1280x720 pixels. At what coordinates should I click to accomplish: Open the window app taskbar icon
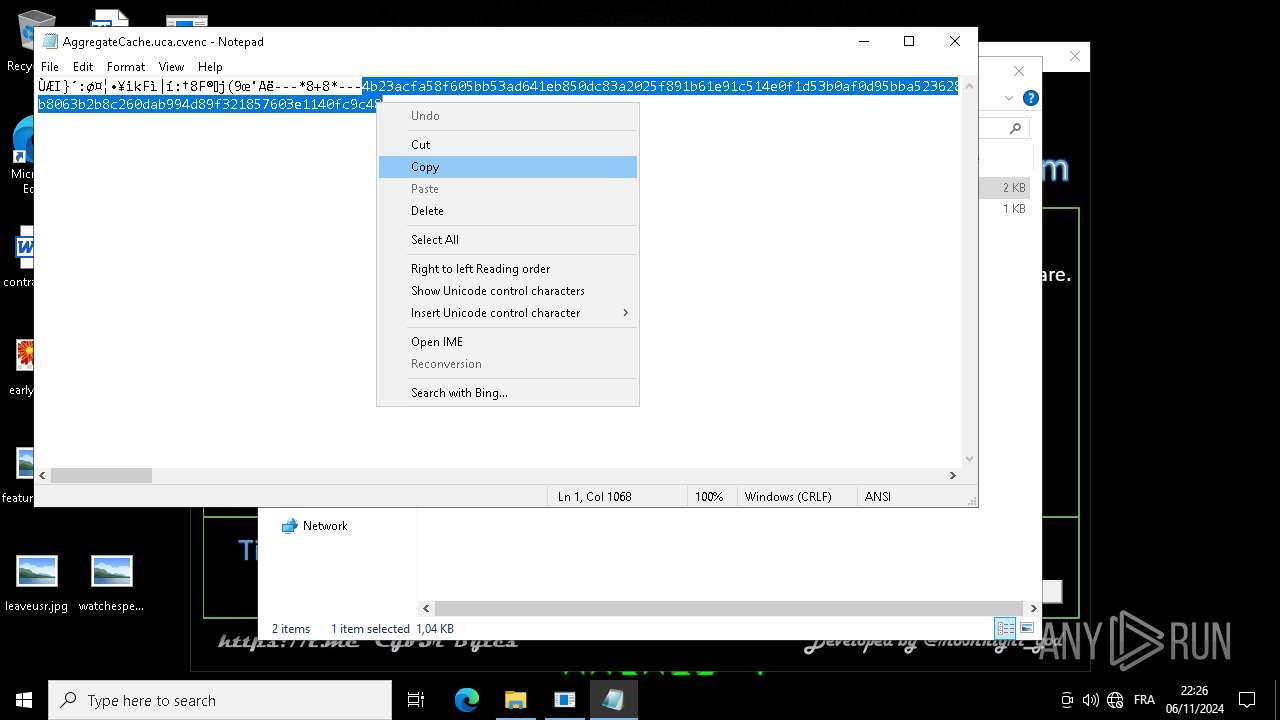[564, 700]
